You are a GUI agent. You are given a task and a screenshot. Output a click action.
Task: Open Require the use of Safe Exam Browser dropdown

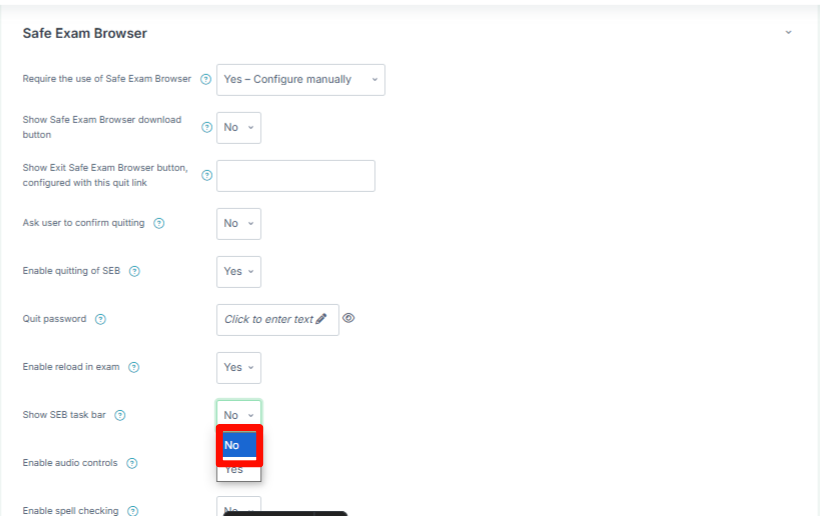tap(301, 79)
